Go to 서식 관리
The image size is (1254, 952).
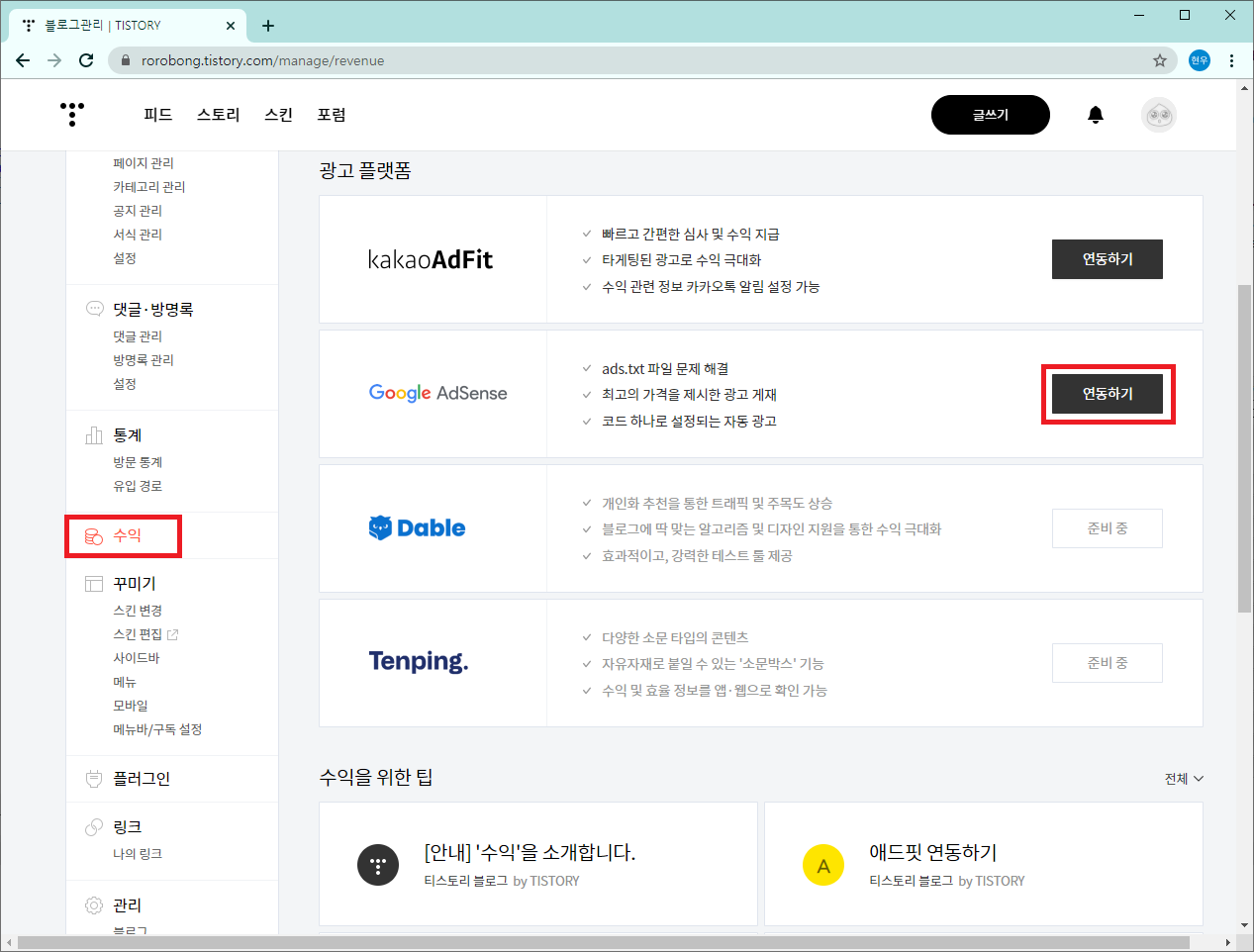138,235
